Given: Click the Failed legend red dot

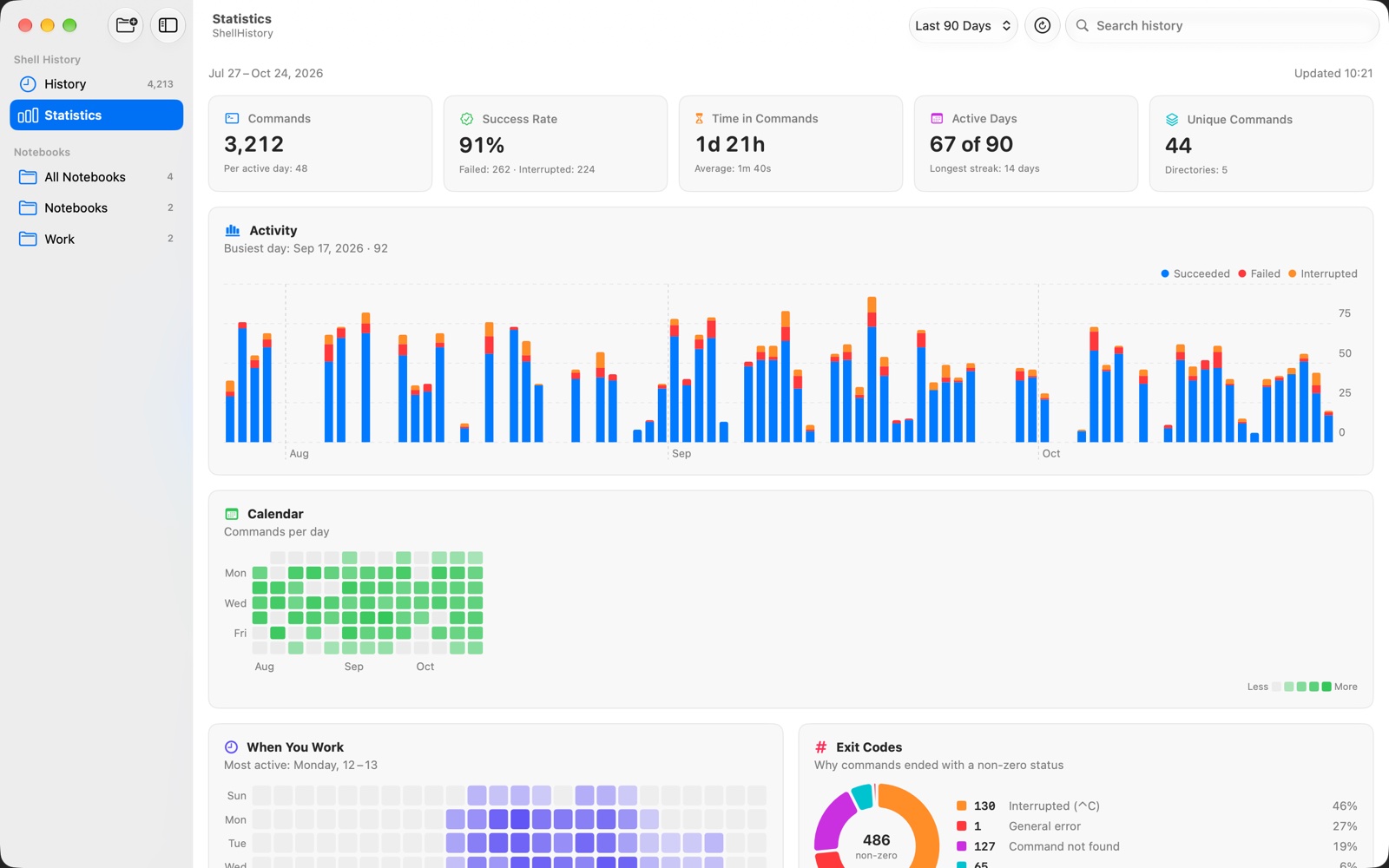Looking at the screenshot, I should [1242, 273].
